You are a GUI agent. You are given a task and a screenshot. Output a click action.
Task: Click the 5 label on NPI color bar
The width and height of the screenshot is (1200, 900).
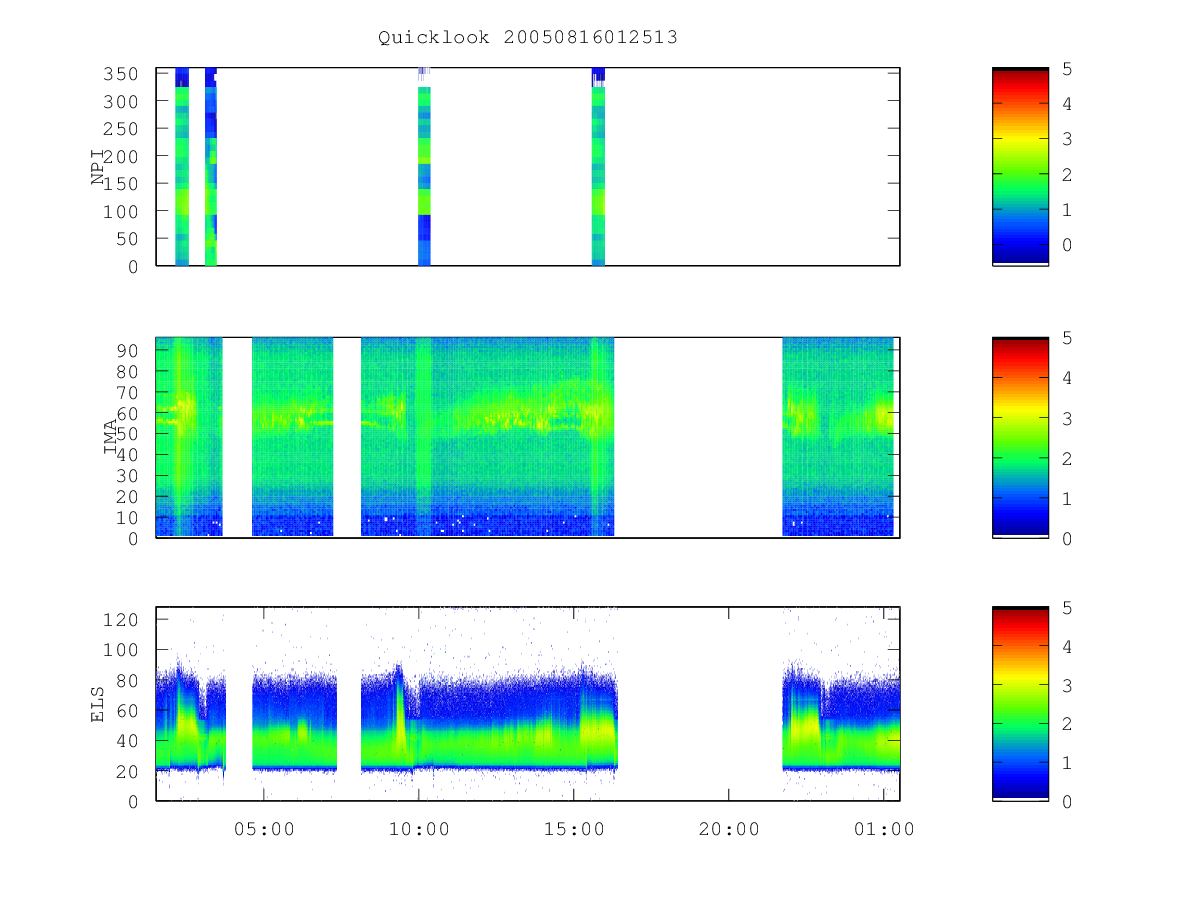pyautogui.click(x=1067, y=69)
